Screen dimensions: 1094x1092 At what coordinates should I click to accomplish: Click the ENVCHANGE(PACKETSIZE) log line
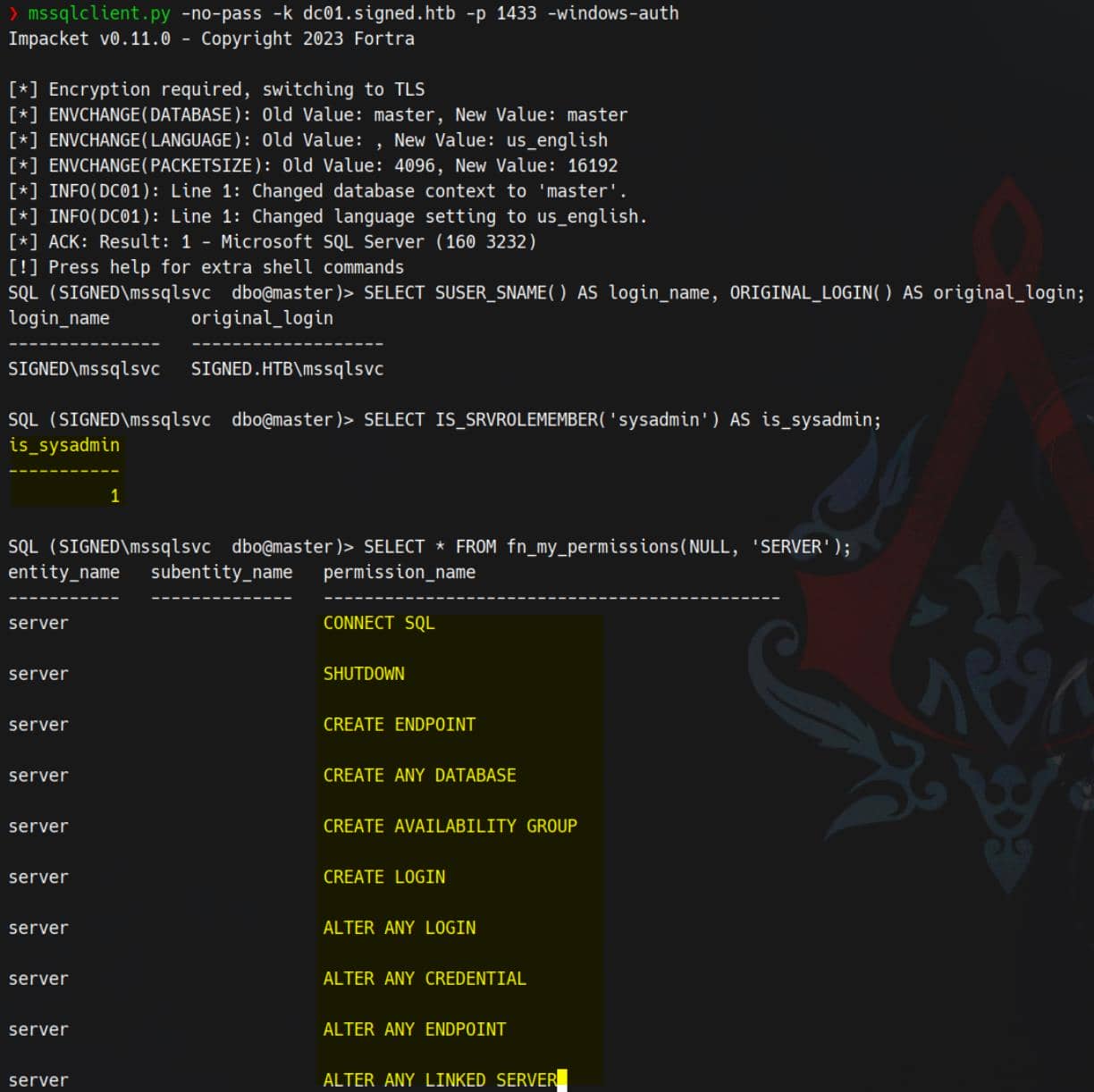click(x=313, y=165)
